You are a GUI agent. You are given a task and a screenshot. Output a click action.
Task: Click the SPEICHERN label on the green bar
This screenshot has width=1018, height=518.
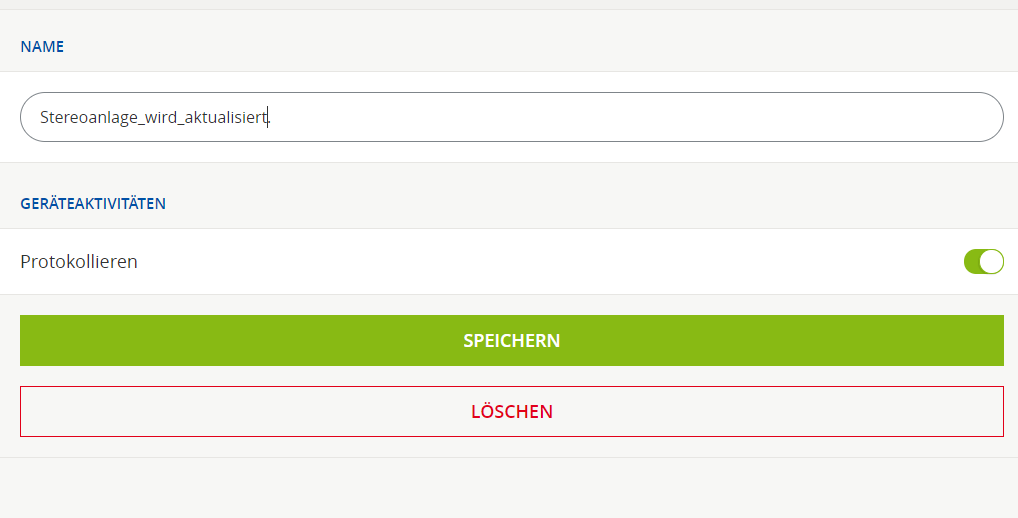click(511, 341)
